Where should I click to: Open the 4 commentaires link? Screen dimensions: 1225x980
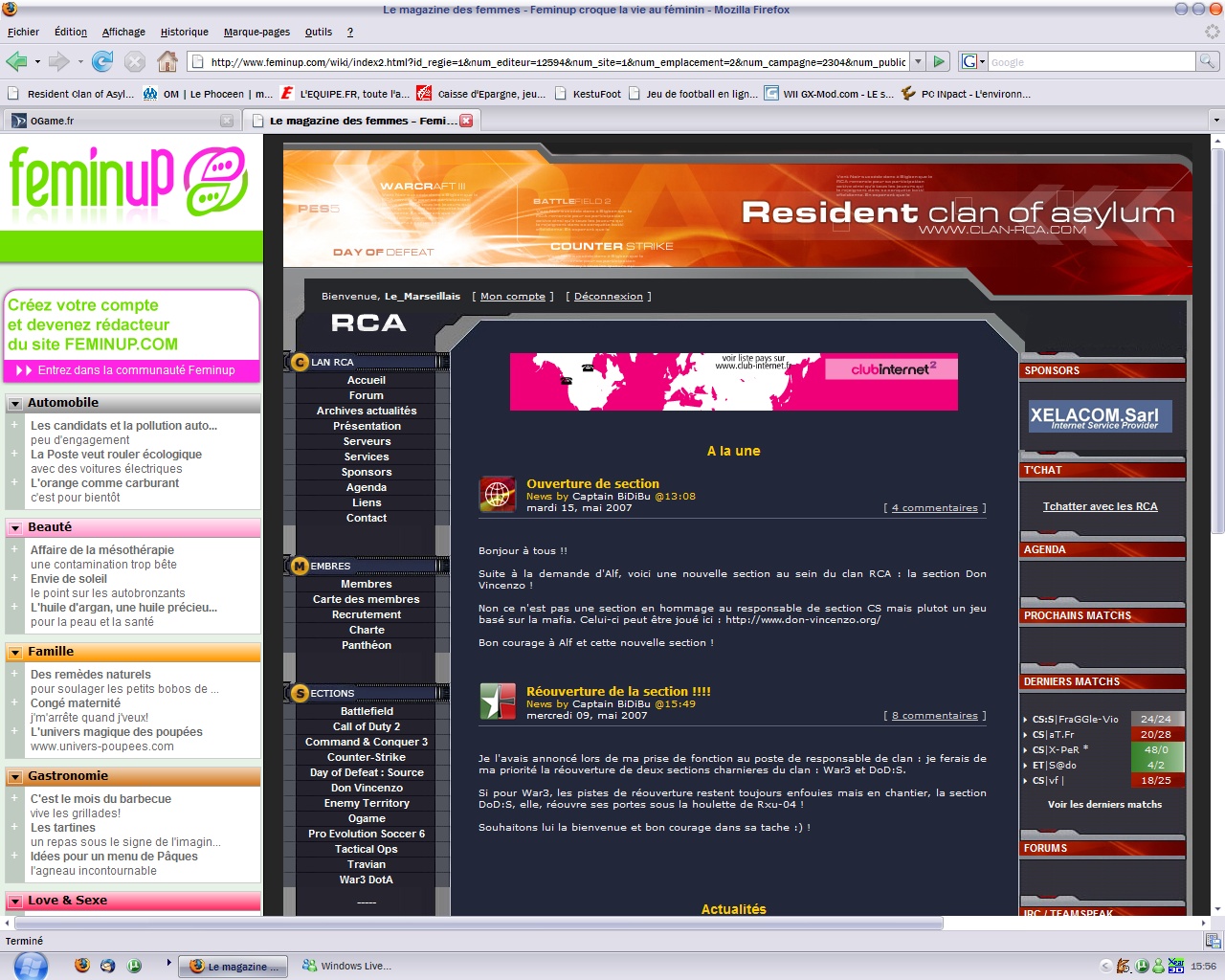[x=934, y=508]
